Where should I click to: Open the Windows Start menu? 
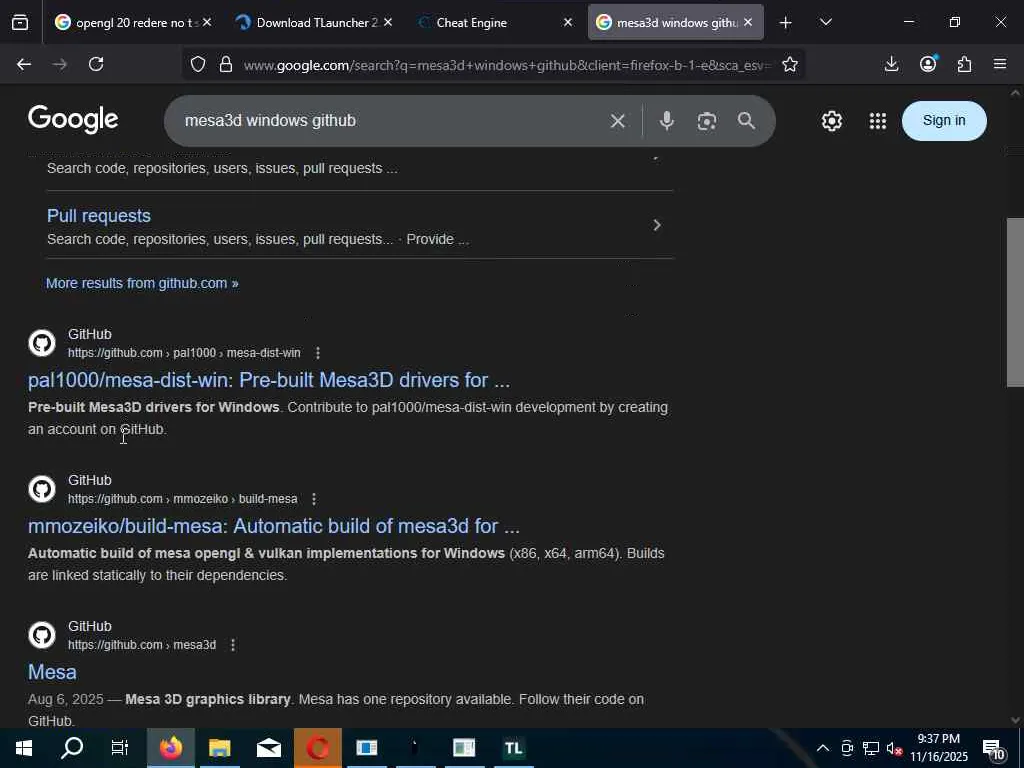tap(24, 748)
